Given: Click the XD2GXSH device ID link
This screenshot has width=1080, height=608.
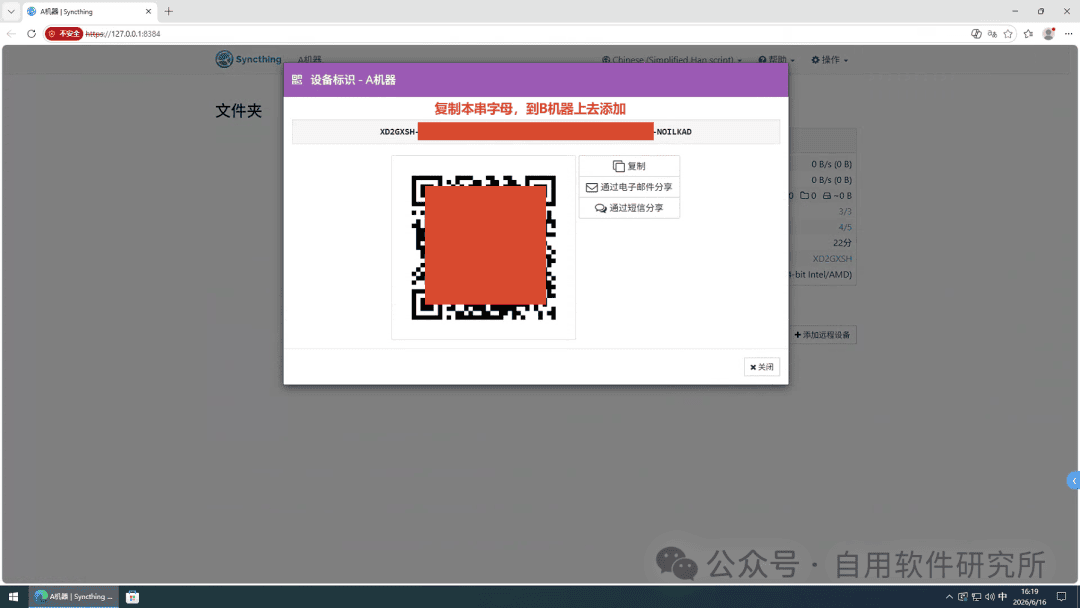Looking at the screenshot, I should pyautogui.click(x=832, y=259).
